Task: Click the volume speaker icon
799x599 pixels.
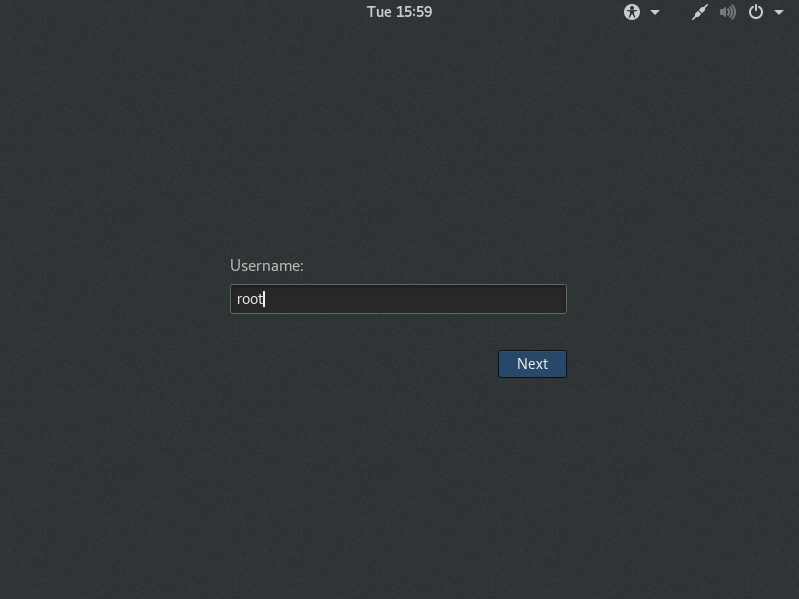Action: click(728, 12)
